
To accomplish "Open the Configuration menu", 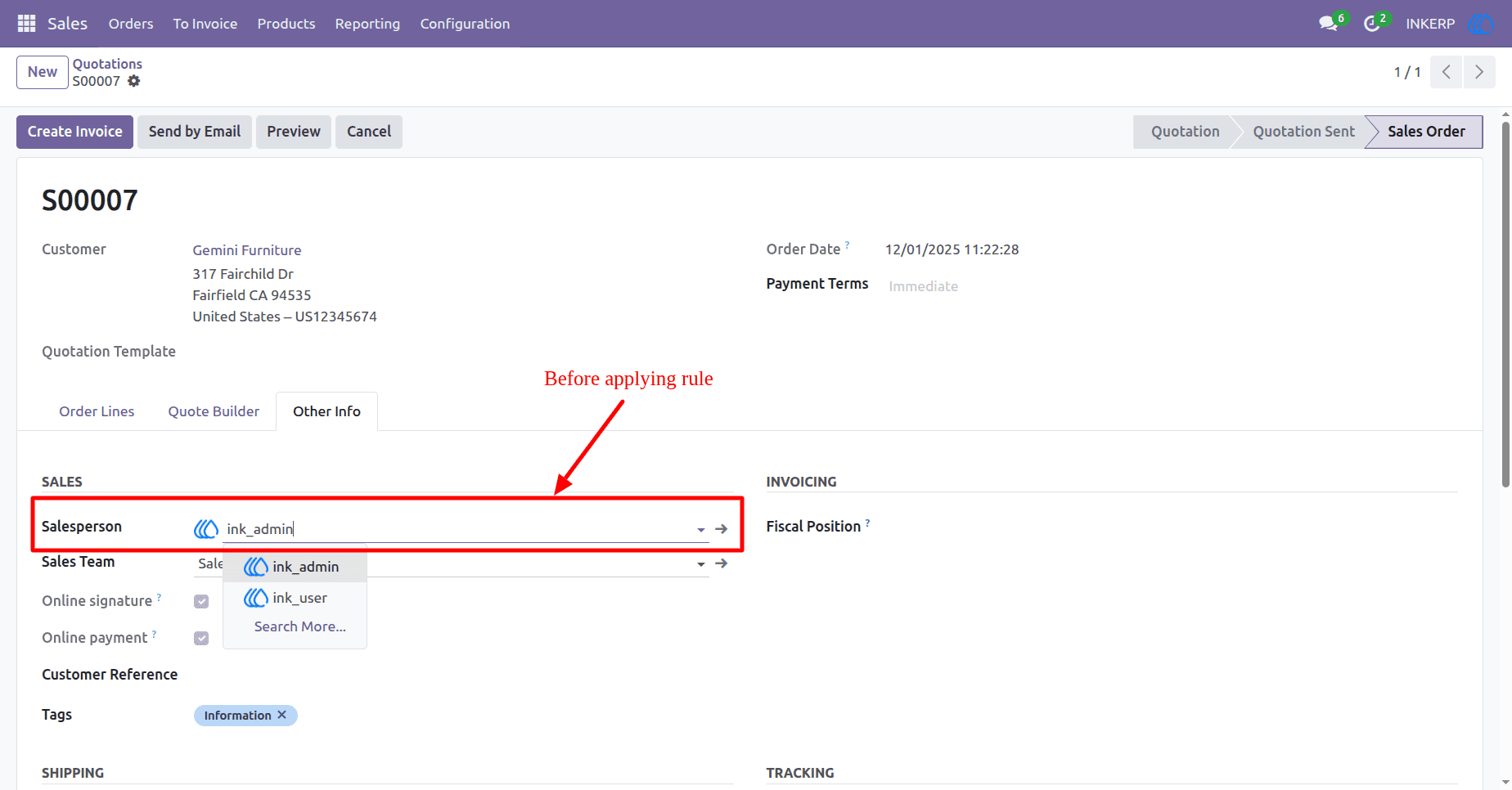I will (465, 24).
